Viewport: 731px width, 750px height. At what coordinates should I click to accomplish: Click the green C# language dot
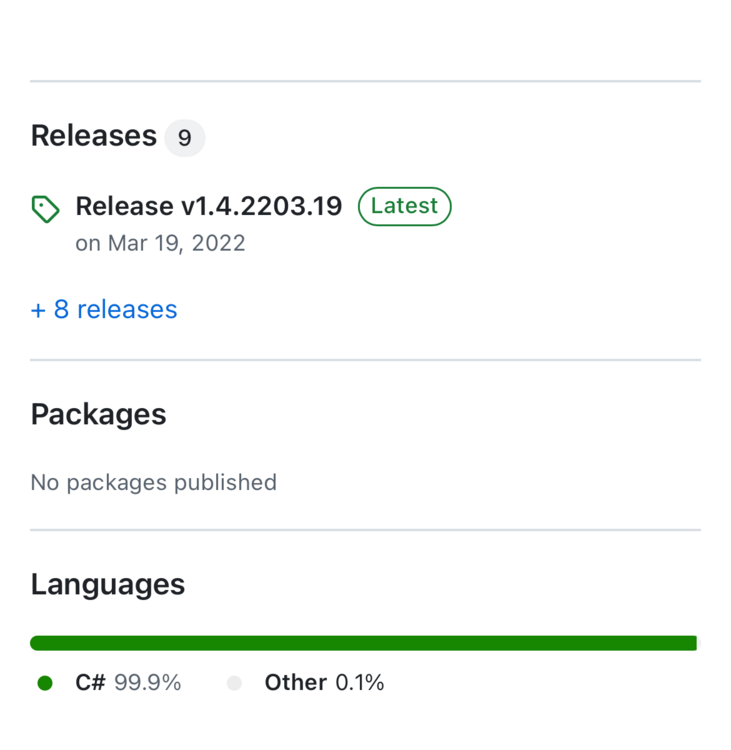[45, 683]
